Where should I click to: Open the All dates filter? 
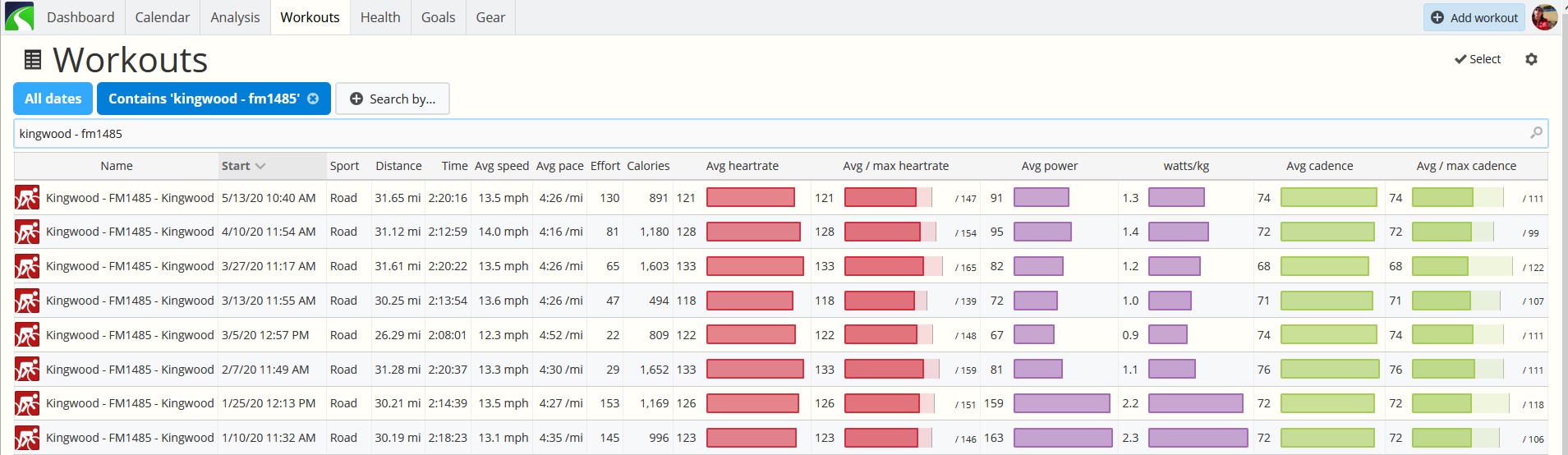coord(53,99)
